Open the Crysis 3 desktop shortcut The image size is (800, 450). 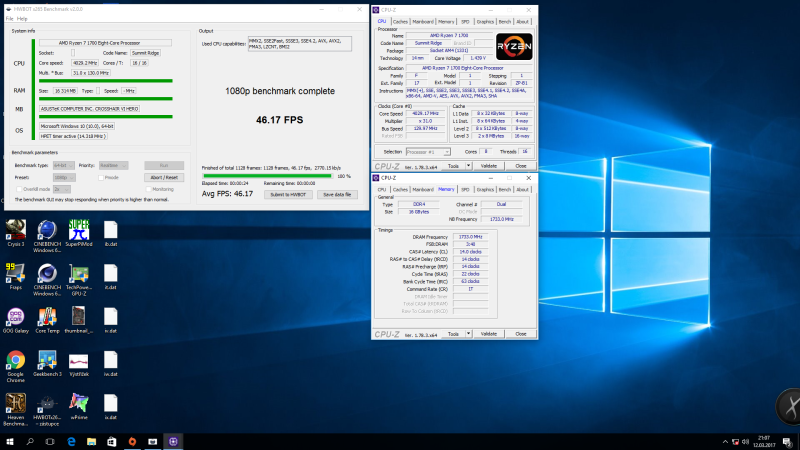(x=15, y=233)
